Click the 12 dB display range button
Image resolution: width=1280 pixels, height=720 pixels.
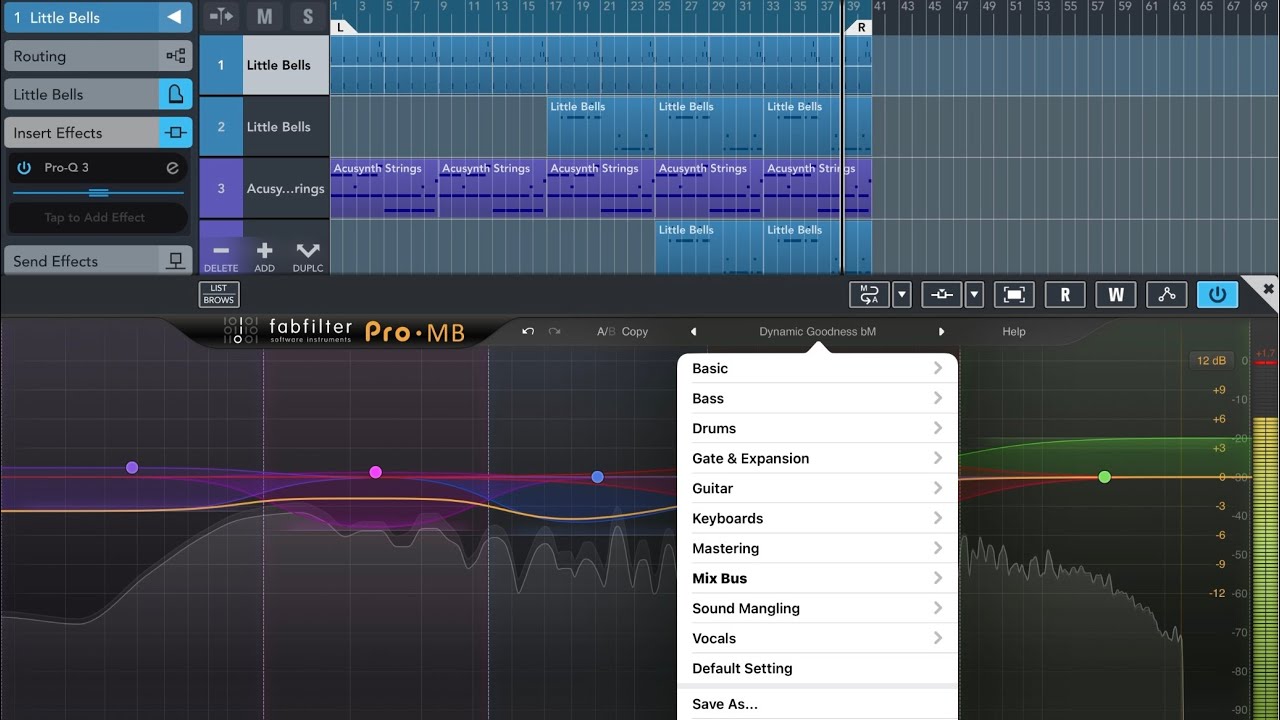tap(1211, 360)
